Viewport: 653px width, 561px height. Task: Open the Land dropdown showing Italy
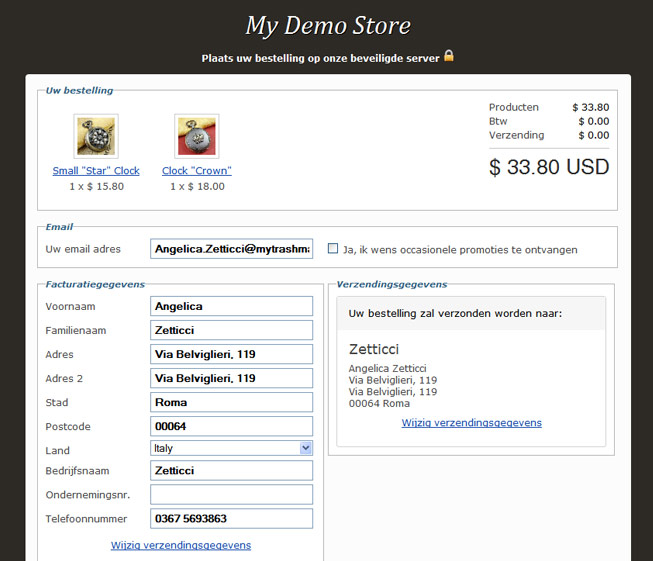tap(232, 448)
